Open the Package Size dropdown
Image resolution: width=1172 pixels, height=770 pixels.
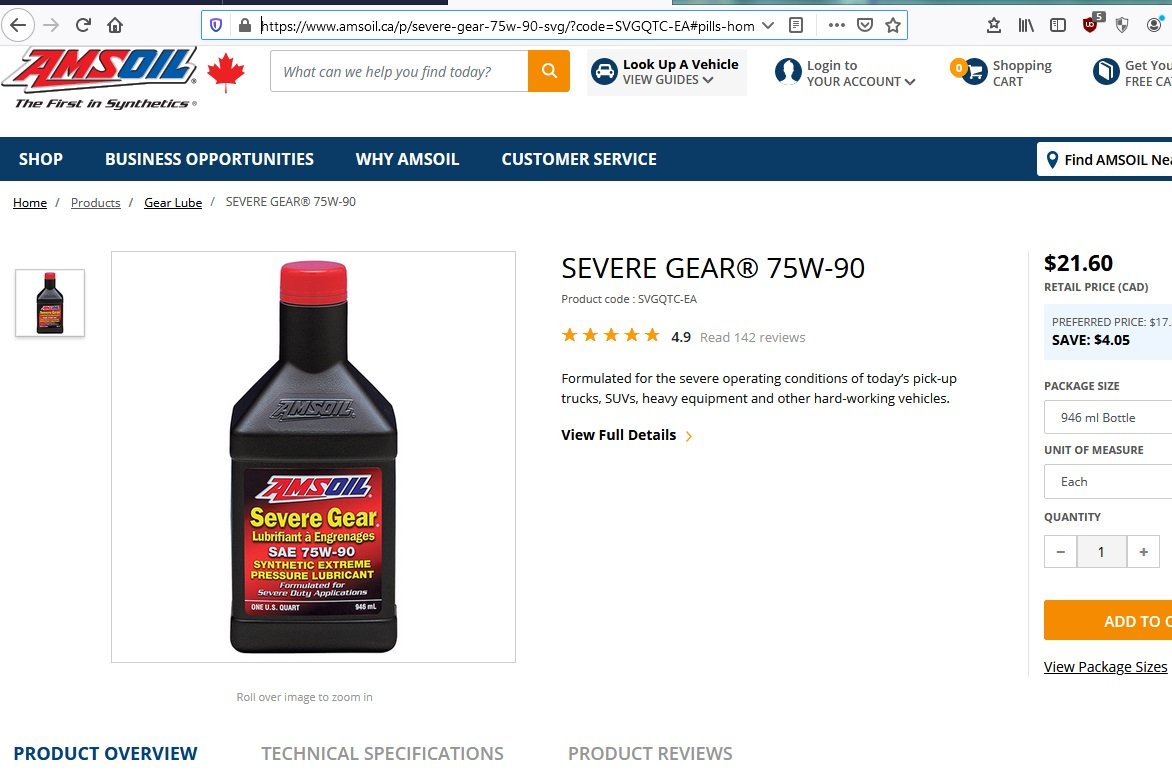click(1108, 417)
